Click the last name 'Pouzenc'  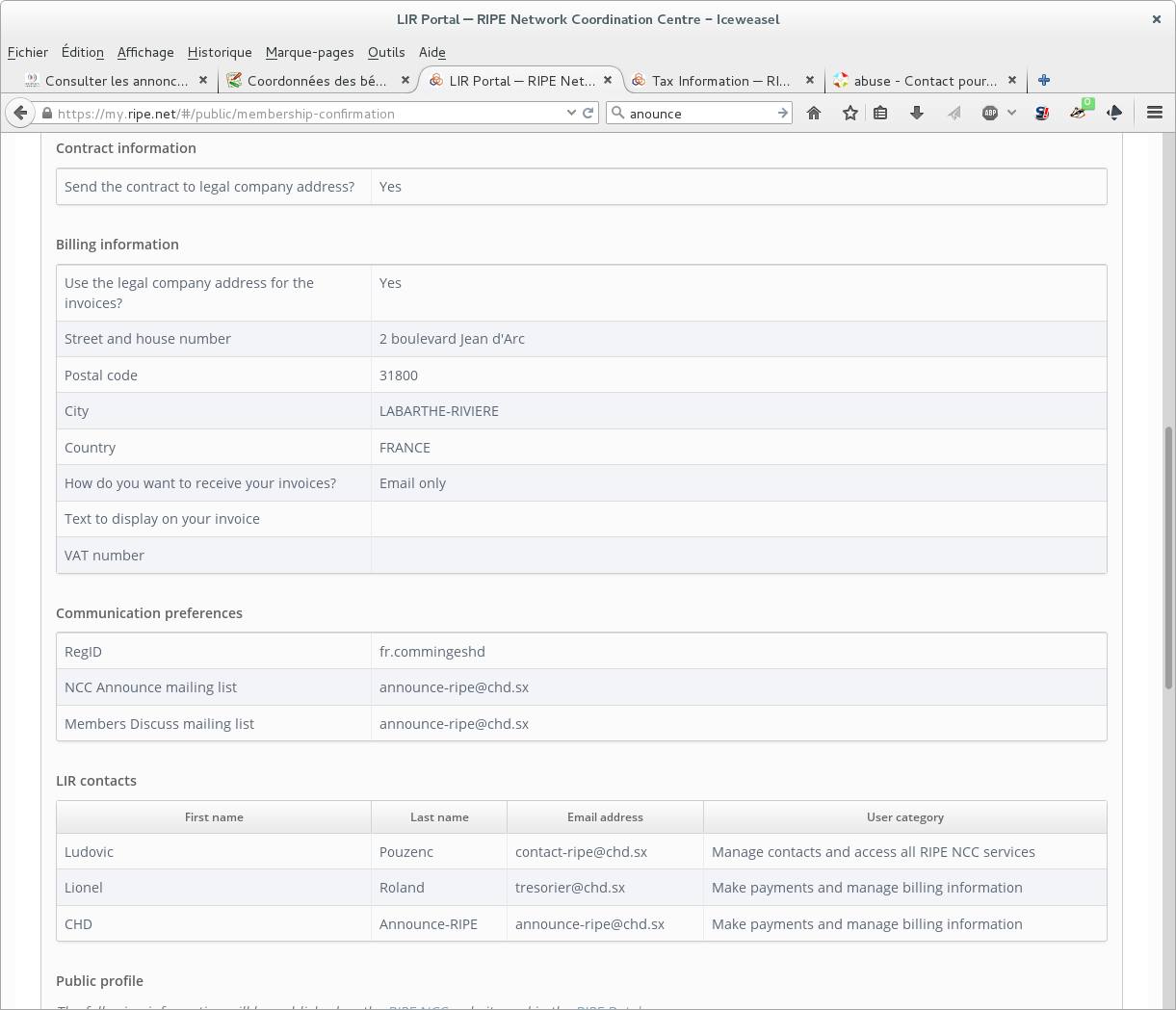click(406, 852)
